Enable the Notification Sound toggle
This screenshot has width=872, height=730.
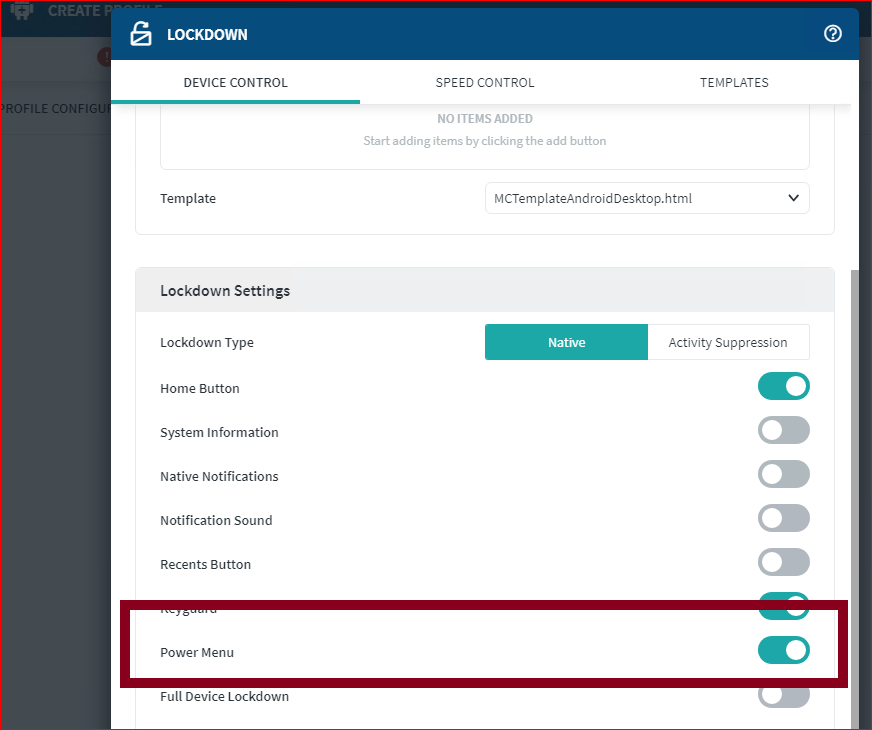(x=783, y=519)
